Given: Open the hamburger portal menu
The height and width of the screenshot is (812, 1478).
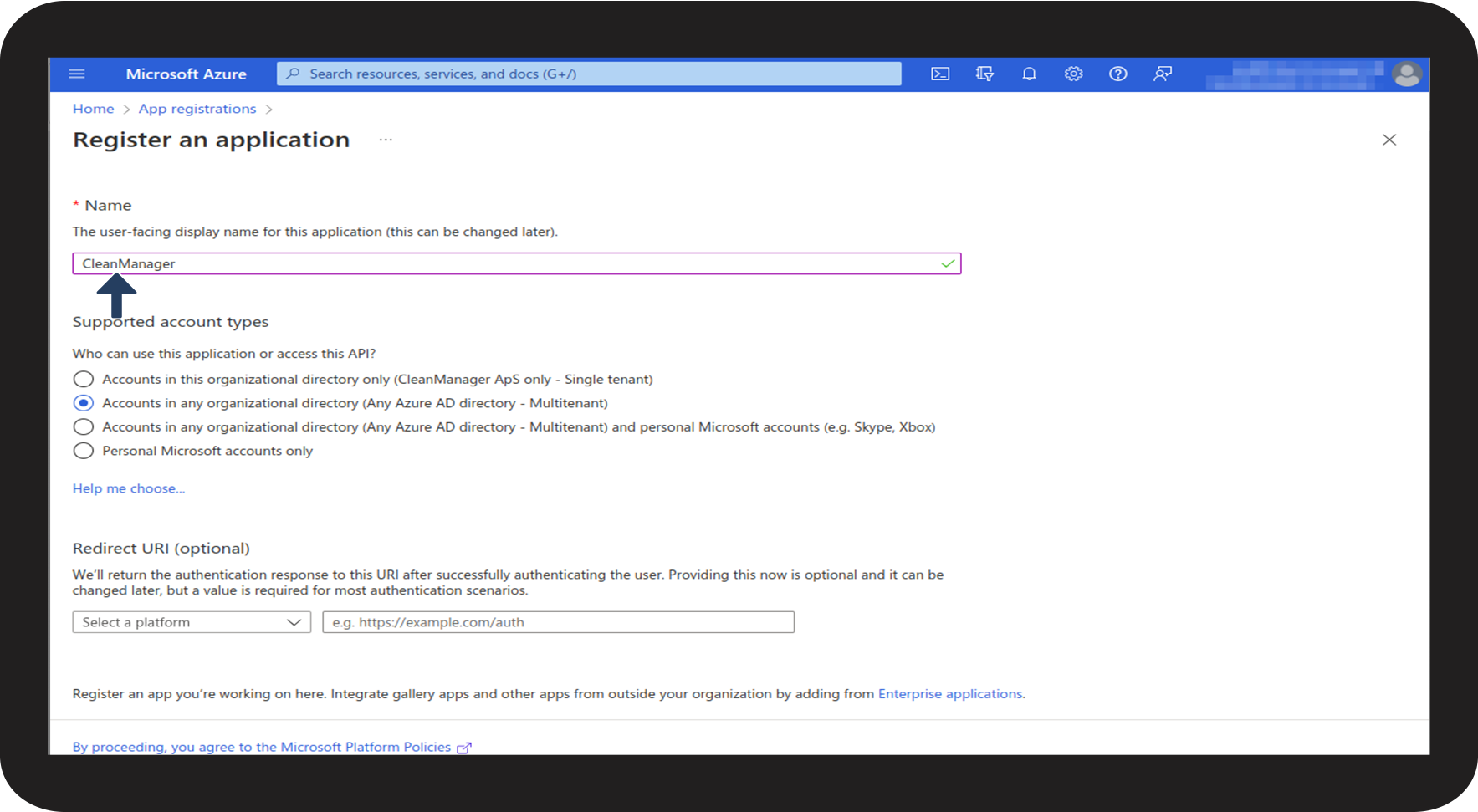Looking at the screenshot, I should (77, 74).
